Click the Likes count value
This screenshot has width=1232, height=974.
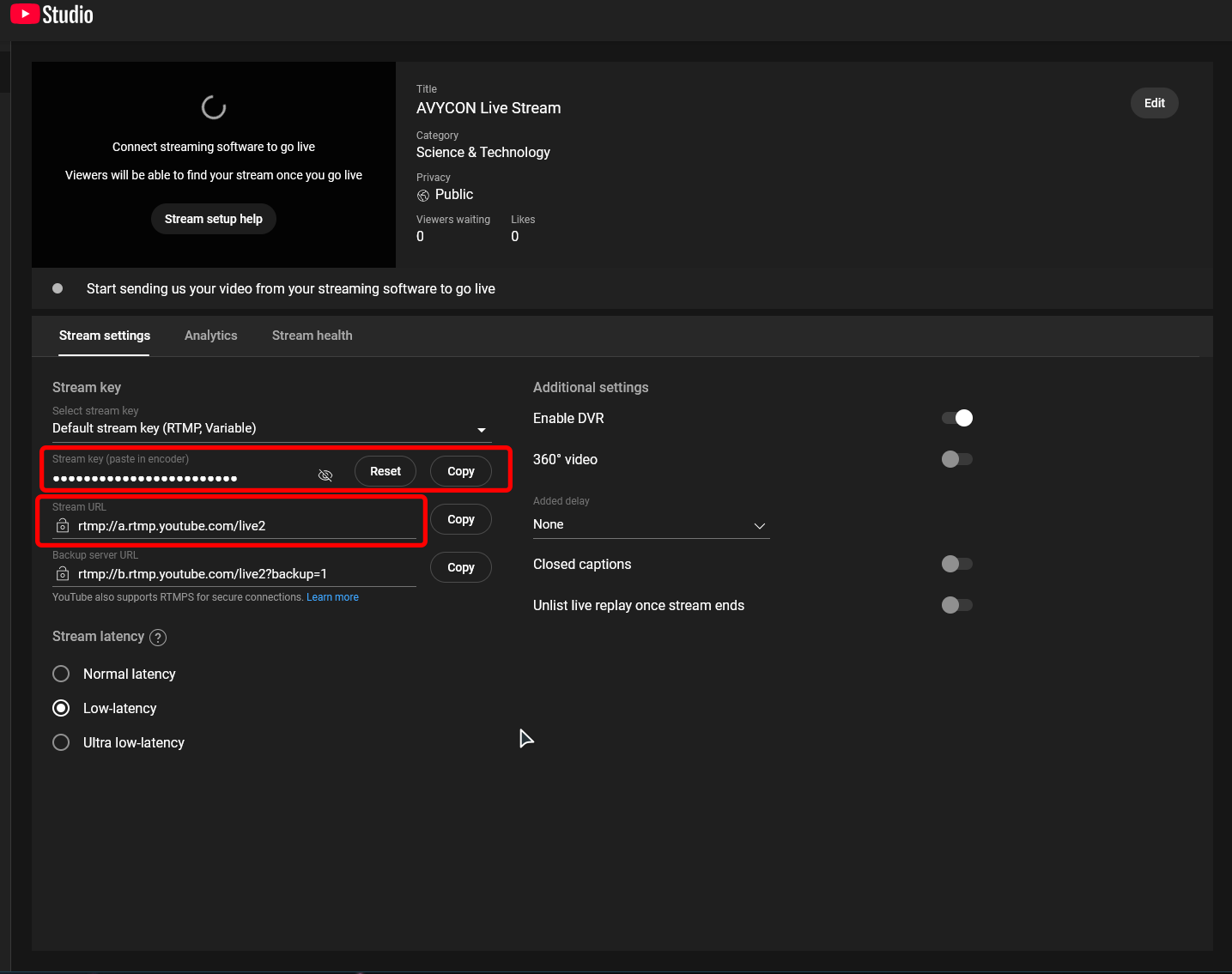[x=515, y=237]
